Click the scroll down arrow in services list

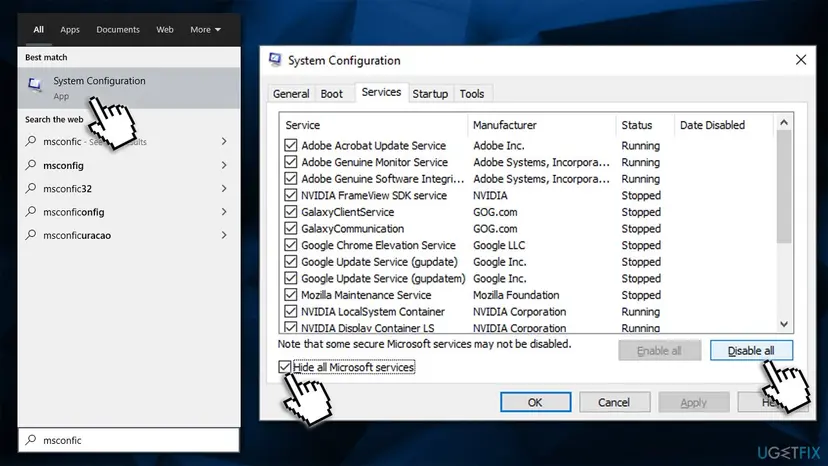784,324
